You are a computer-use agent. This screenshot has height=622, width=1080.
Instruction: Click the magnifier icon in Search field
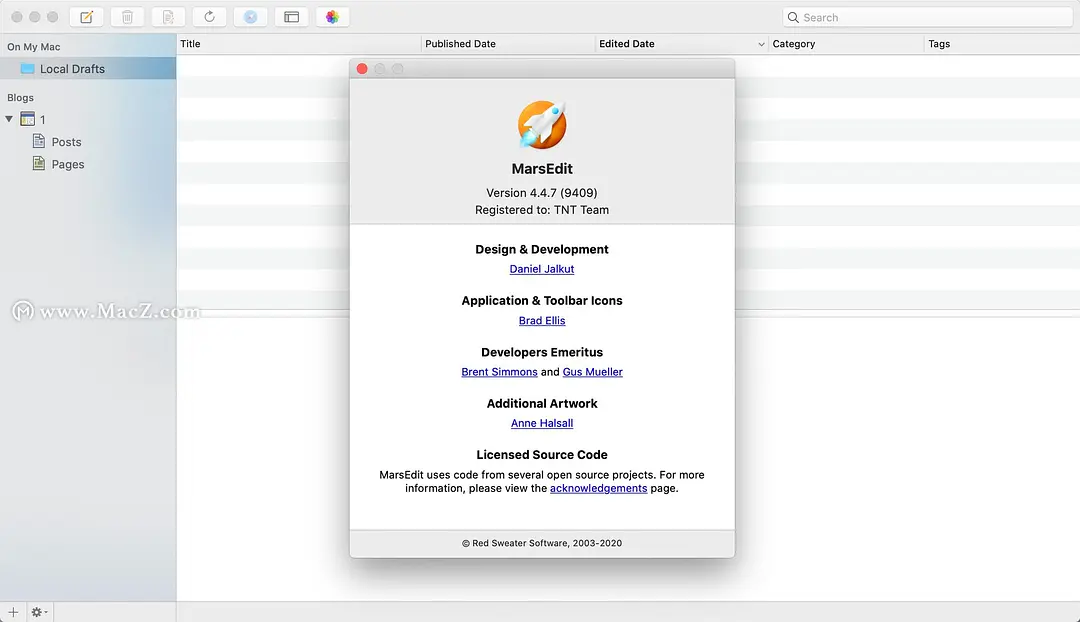[793, 17]
